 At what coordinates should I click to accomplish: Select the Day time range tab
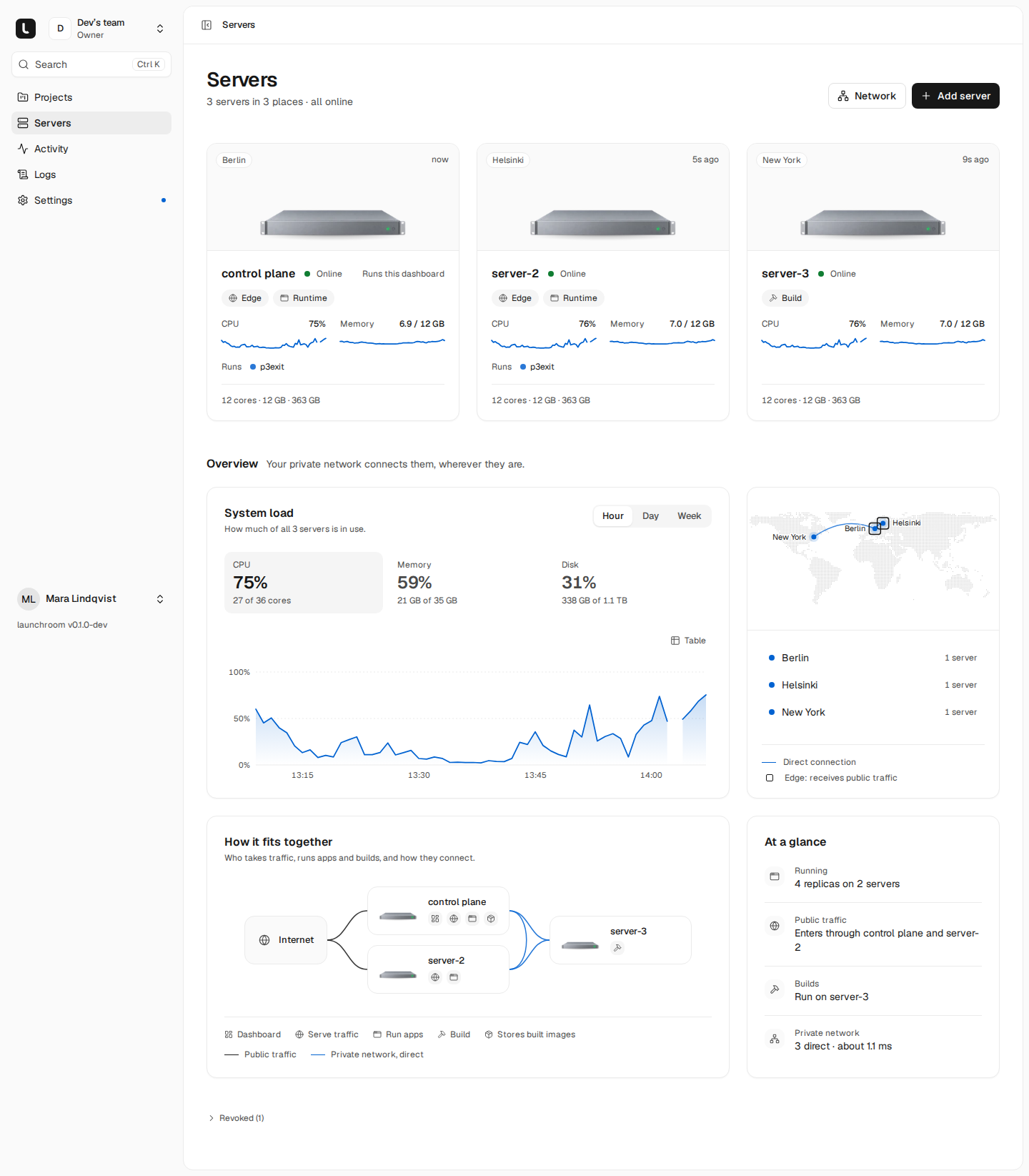point(650,516)
